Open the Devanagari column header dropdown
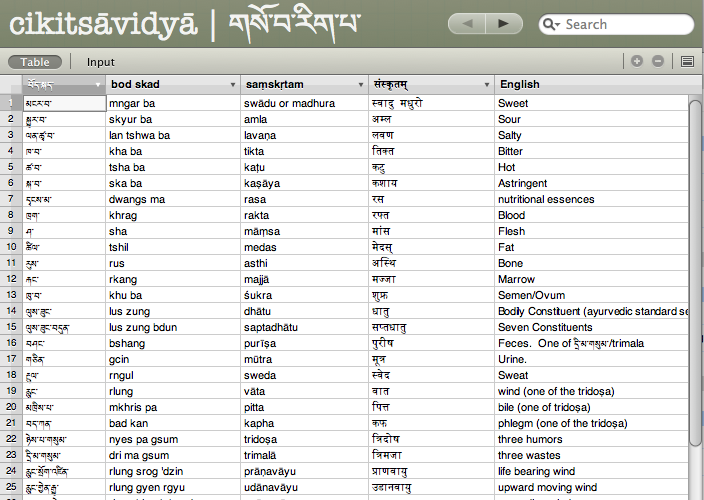 pyautogui.click(x=487, y=85)
